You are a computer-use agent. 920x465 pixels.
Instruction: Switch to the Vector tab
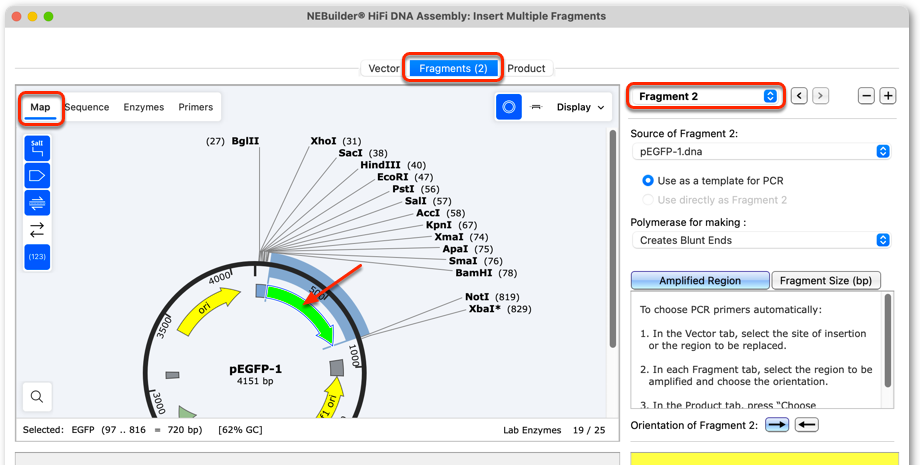[384, 69]
